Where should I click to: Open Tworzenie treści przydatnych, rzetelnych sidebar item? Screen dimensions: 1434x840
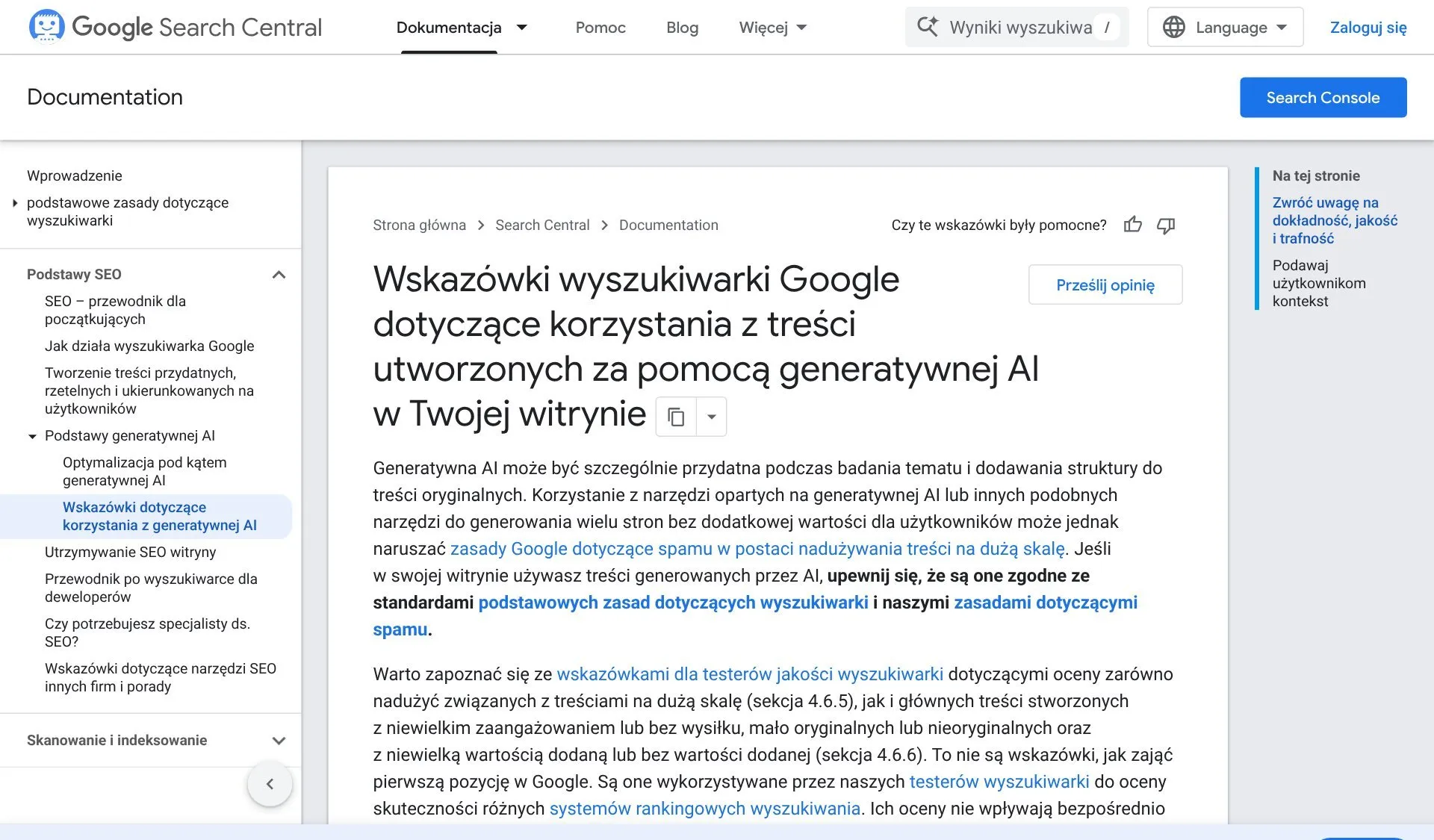149,391
